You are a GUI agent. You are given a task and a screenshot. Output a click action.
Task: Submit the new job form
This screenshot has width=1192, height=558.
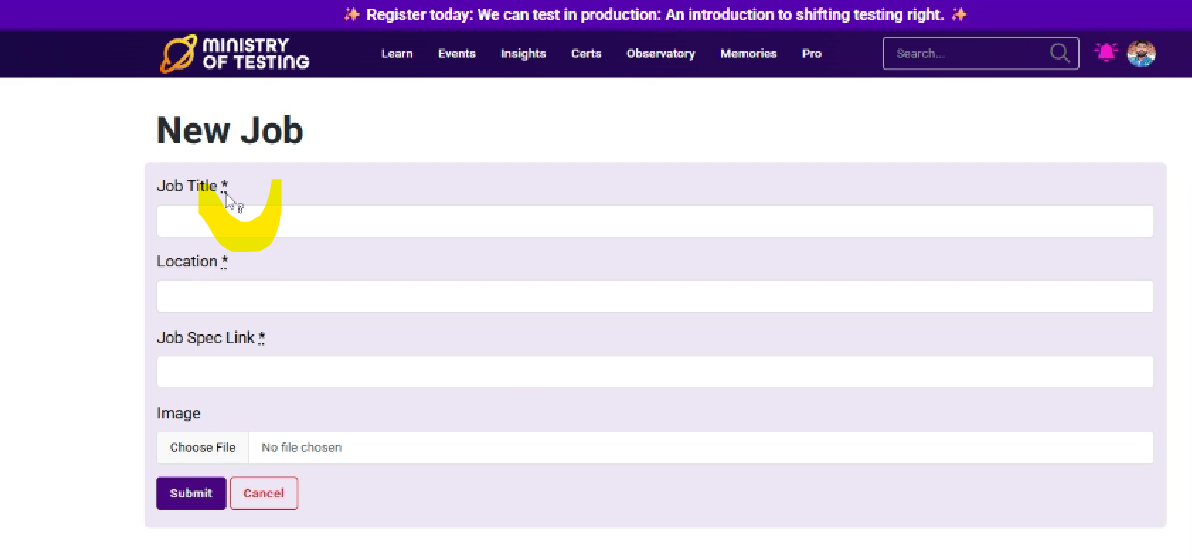pos(191,493)
